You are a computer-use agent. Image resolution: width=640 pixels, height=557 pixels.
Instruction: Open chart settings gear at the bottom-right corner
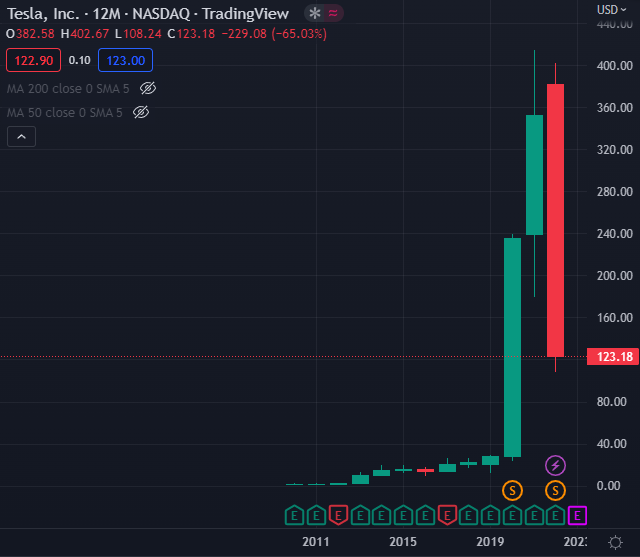coord(615,542)
